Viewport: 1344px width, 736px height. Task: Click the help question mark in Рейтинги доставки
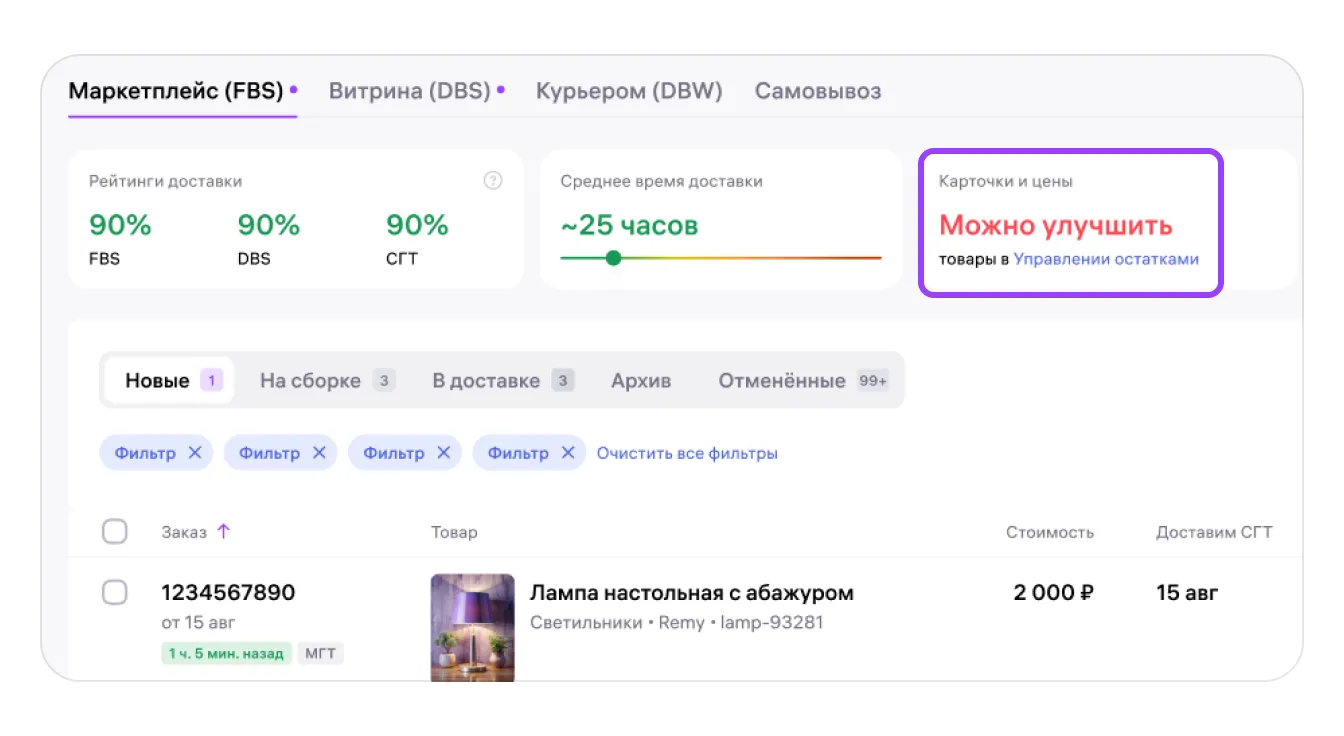tap(492, 181)
